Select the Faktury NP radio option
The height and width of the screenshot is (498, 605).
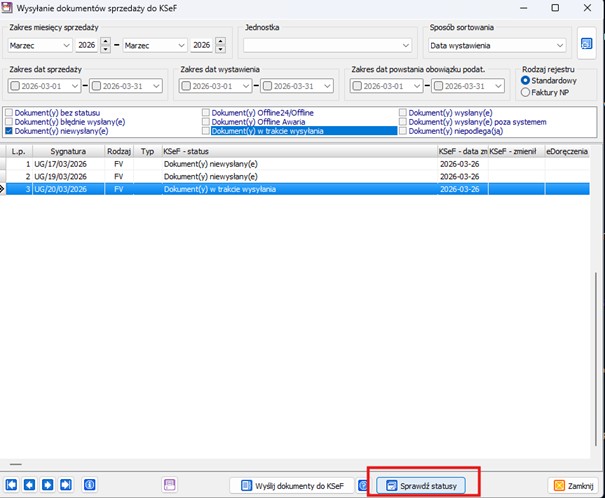pos(526,92)
